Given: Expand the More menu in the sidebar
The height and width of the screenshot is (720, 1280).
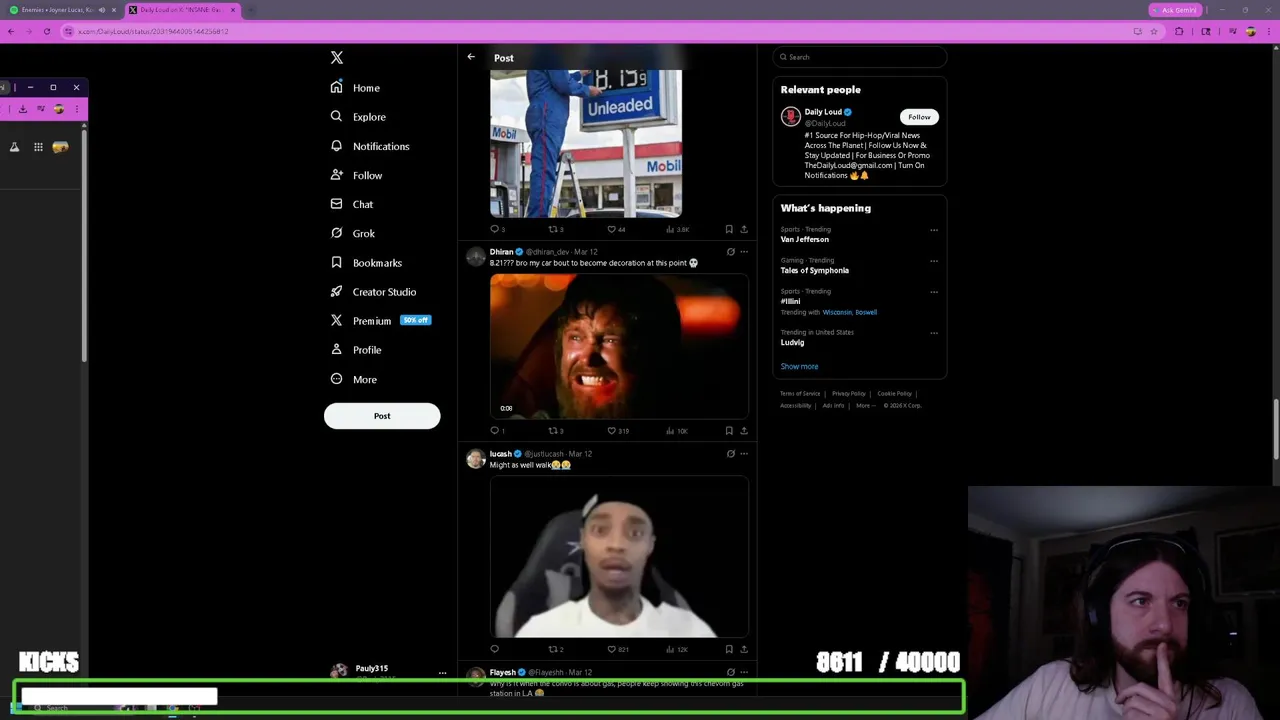Looking at the screenshot, I should coord(354,379).
